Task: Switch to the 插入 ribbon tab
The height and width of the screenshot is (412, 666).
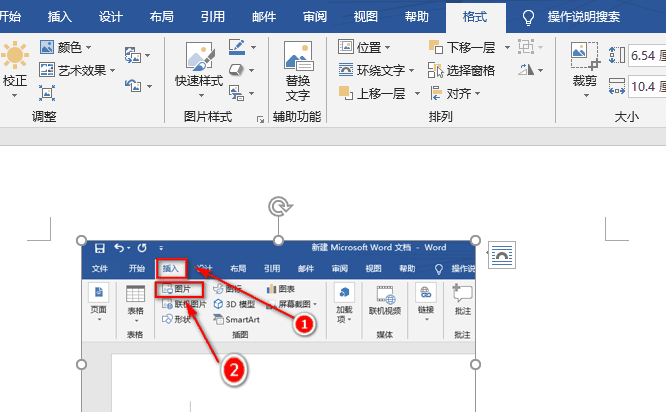Action: (x=59, y=17)
